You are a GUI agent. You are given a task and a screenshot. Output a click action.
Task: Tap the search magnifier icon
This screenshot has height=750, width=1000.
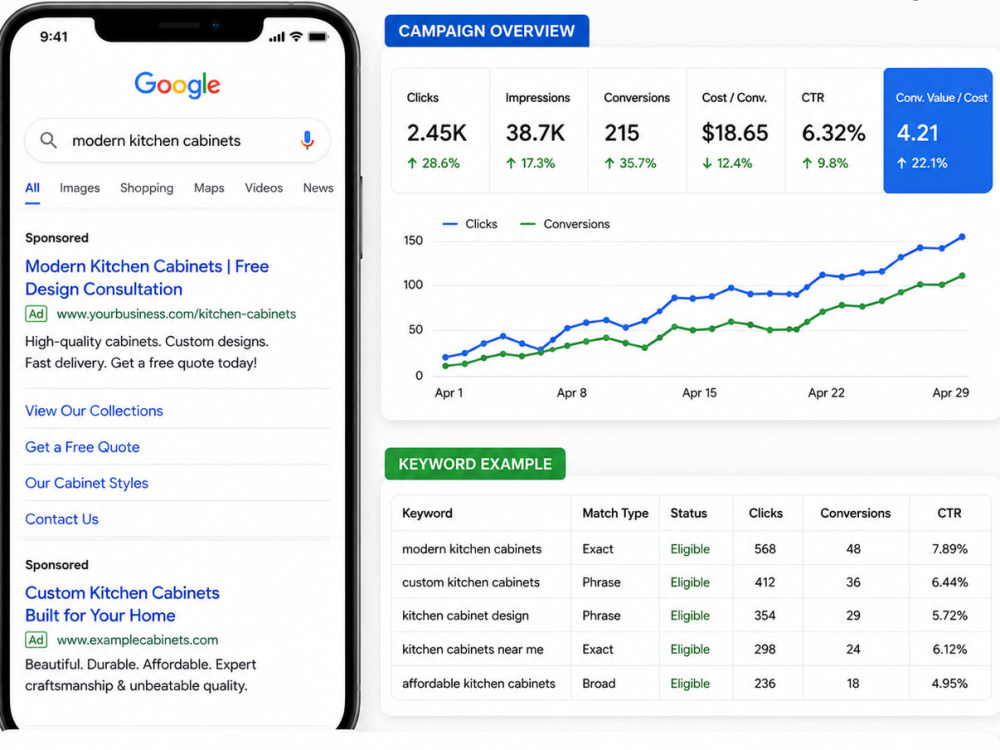48,140
